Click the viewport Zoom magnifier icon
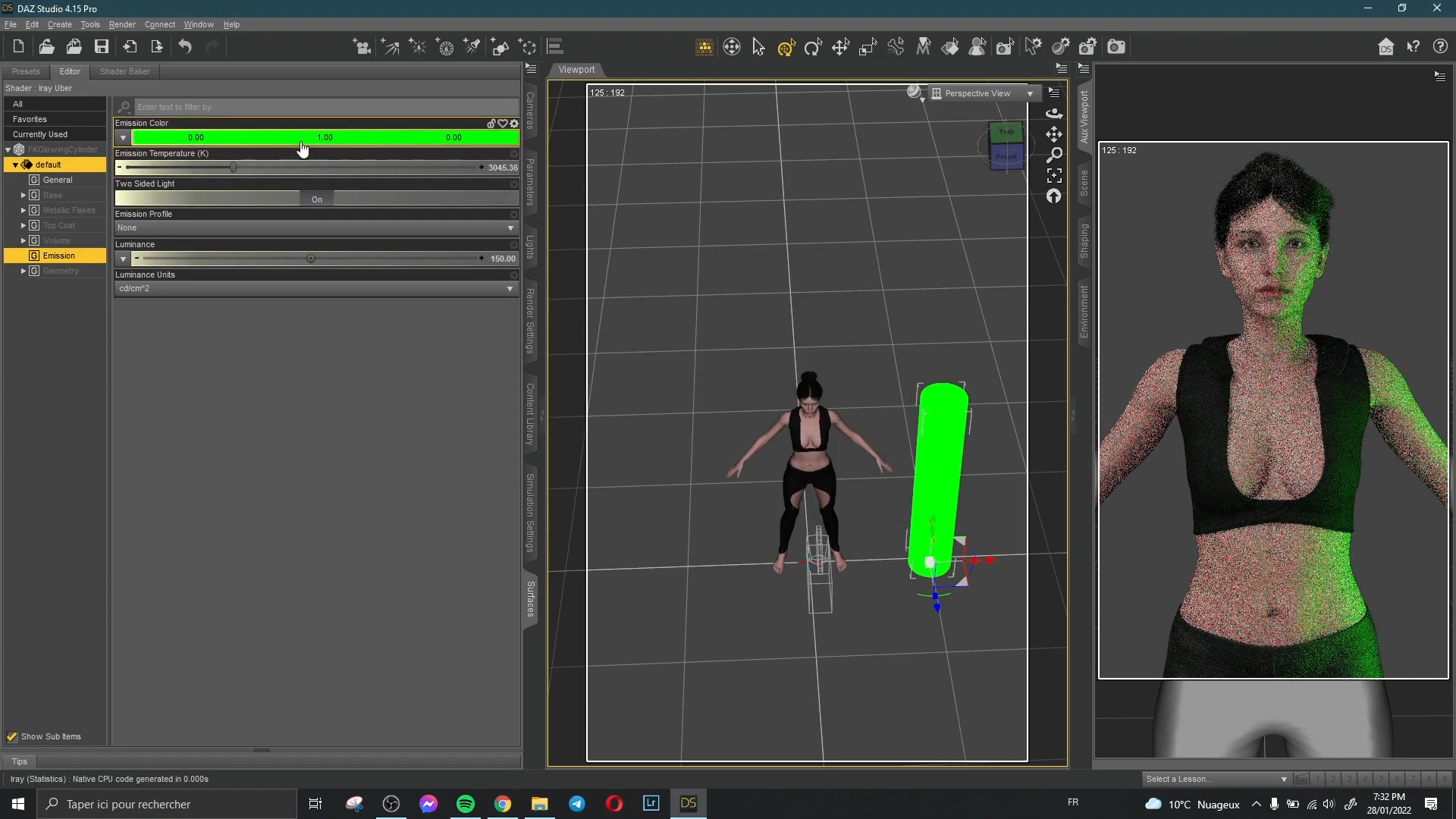Screen dimensions: 1456x819 pyautogui.click(x=1054, y=155)
